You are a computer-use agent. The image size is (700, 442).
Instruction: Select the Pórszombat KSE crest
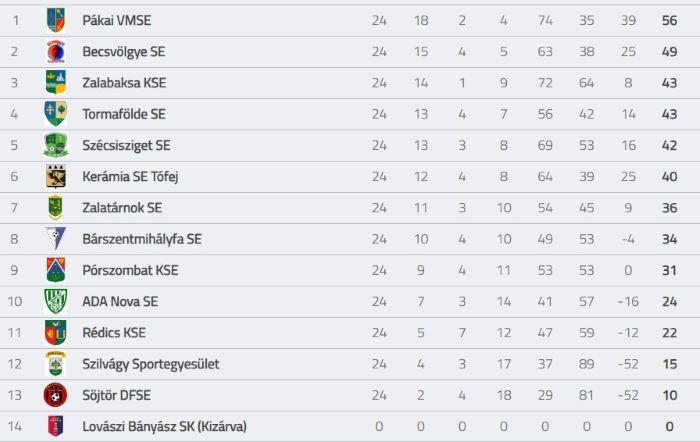(x=56, y=270)
